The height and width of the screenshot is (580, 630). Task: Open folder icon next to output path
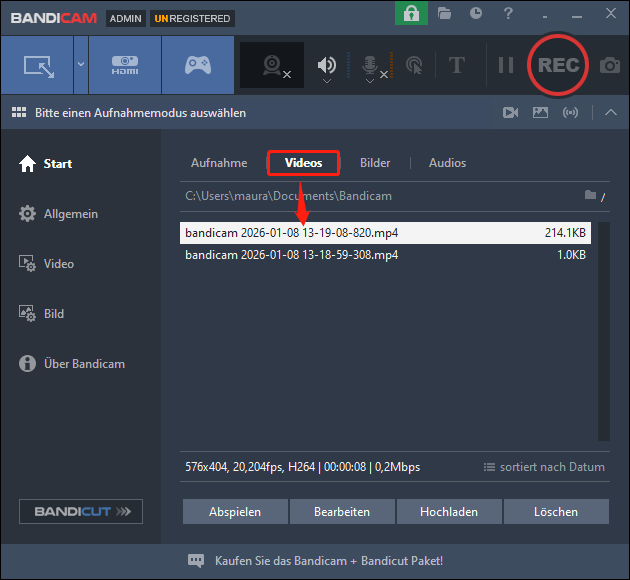pyautogui.click(x=590, y=195)
